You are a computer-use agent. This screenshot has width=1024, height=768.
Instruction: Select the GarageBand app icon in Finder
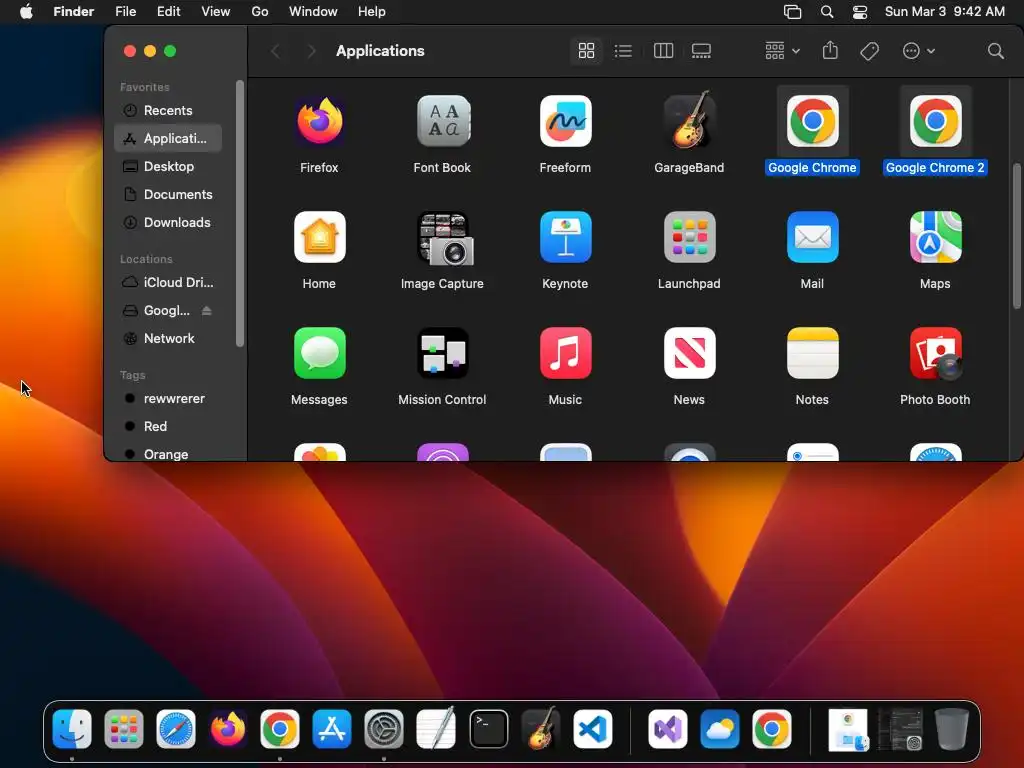[x=689, y=120]
